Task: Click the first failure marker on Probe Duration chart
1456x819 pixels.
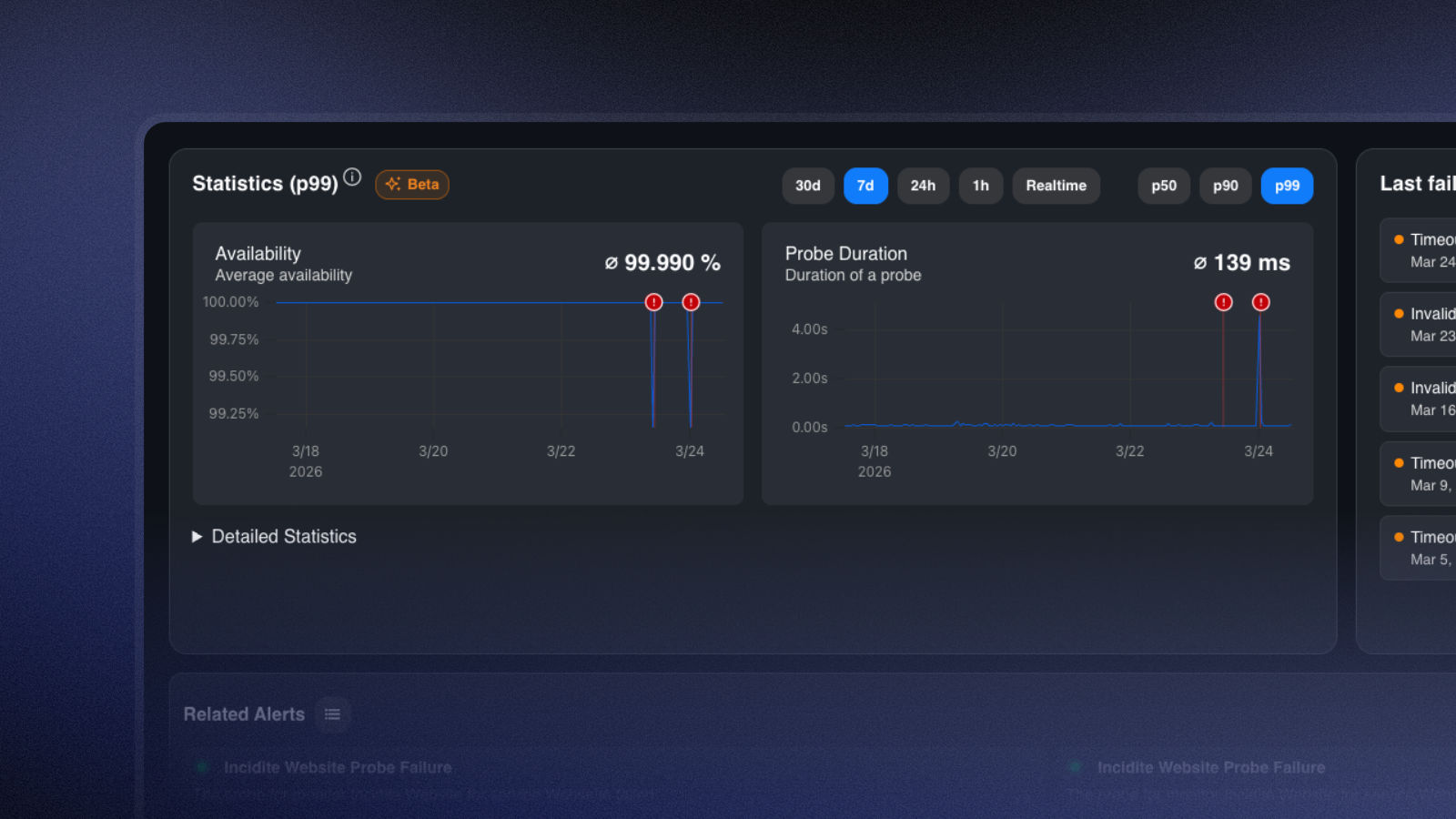Action: pos(1223,302)
